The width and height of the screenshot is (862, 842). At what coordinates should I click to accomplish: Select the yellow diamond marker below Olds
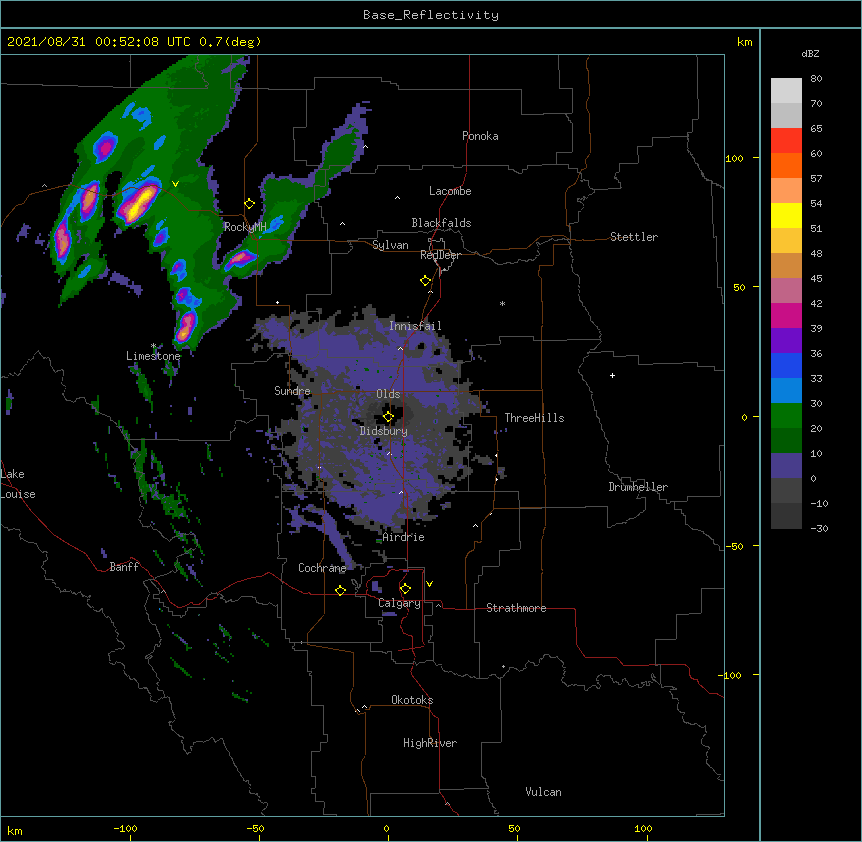pyautogui.click(x=388, y=417)
